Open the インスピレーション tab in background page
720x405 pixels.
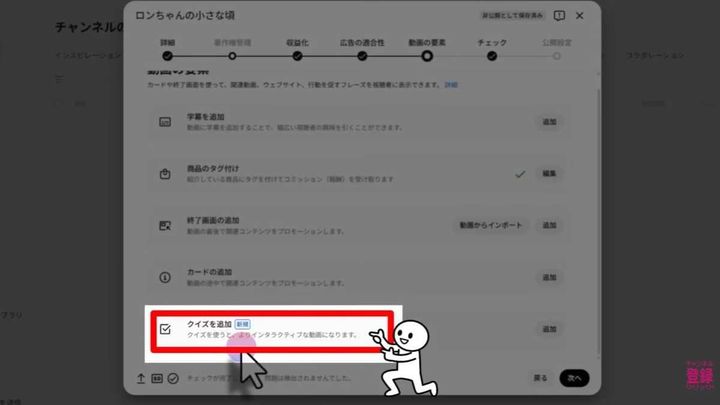coord(88,56)
